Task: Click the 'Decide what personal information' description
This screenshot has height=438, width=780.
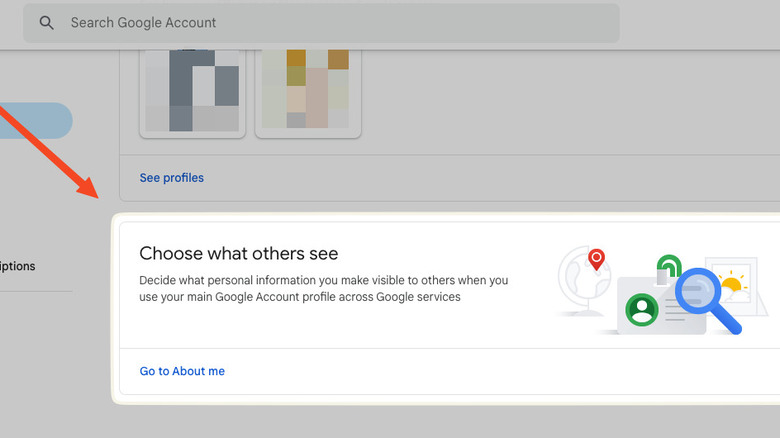Action: (323, 288)
